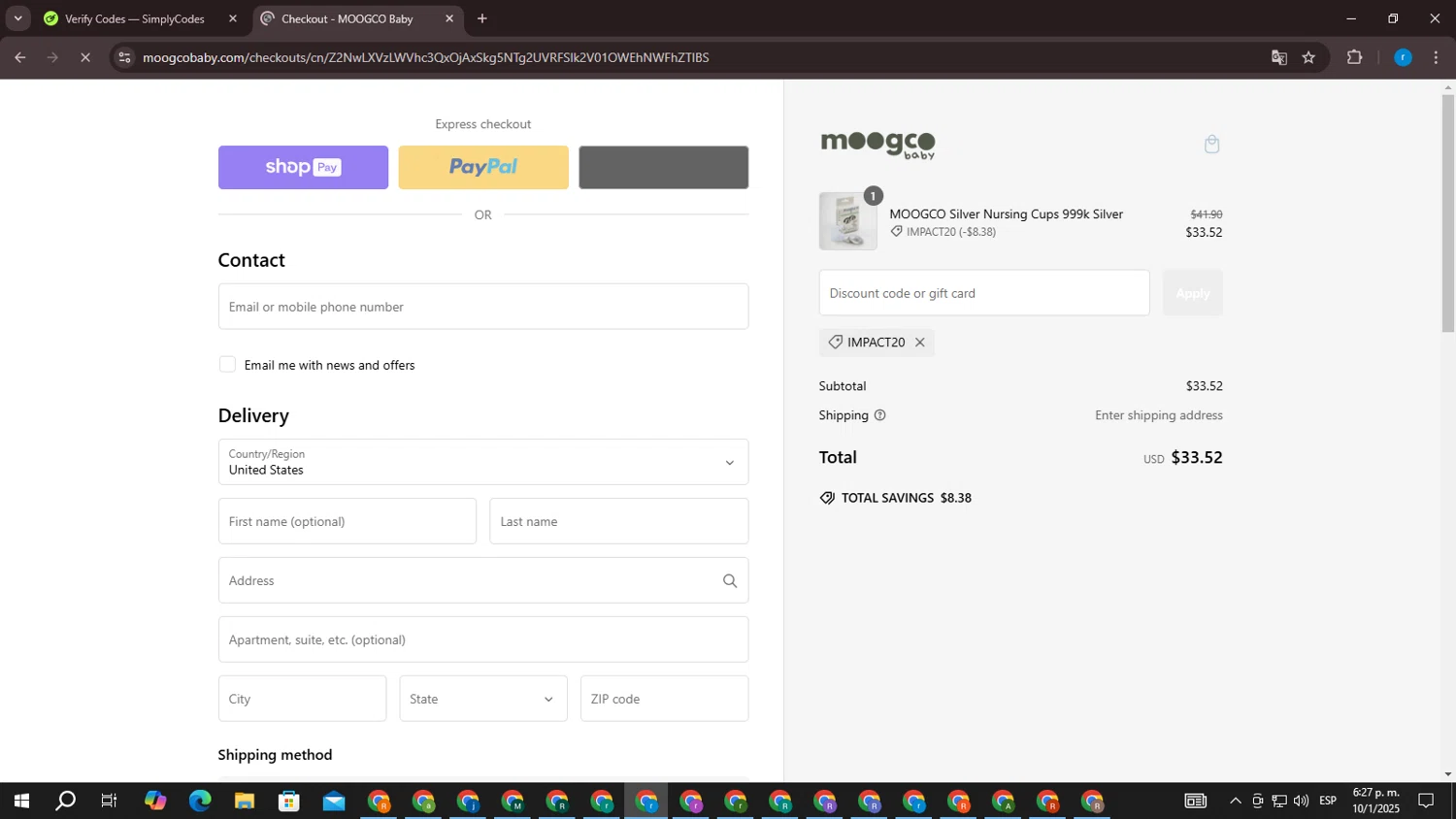The height and width of the screenshot is (819, 1456).
Task: Click the City input field
Action: 302,699
